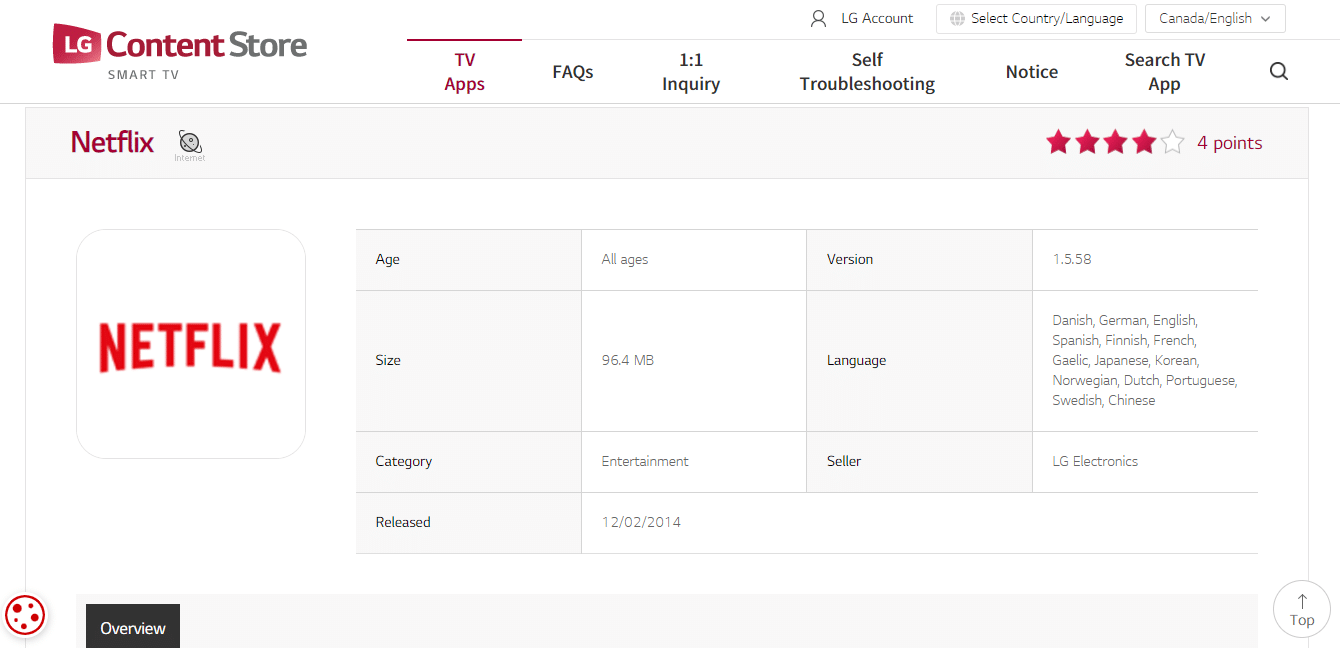Click the '4 points' rating text

(x=1230, y=143)
